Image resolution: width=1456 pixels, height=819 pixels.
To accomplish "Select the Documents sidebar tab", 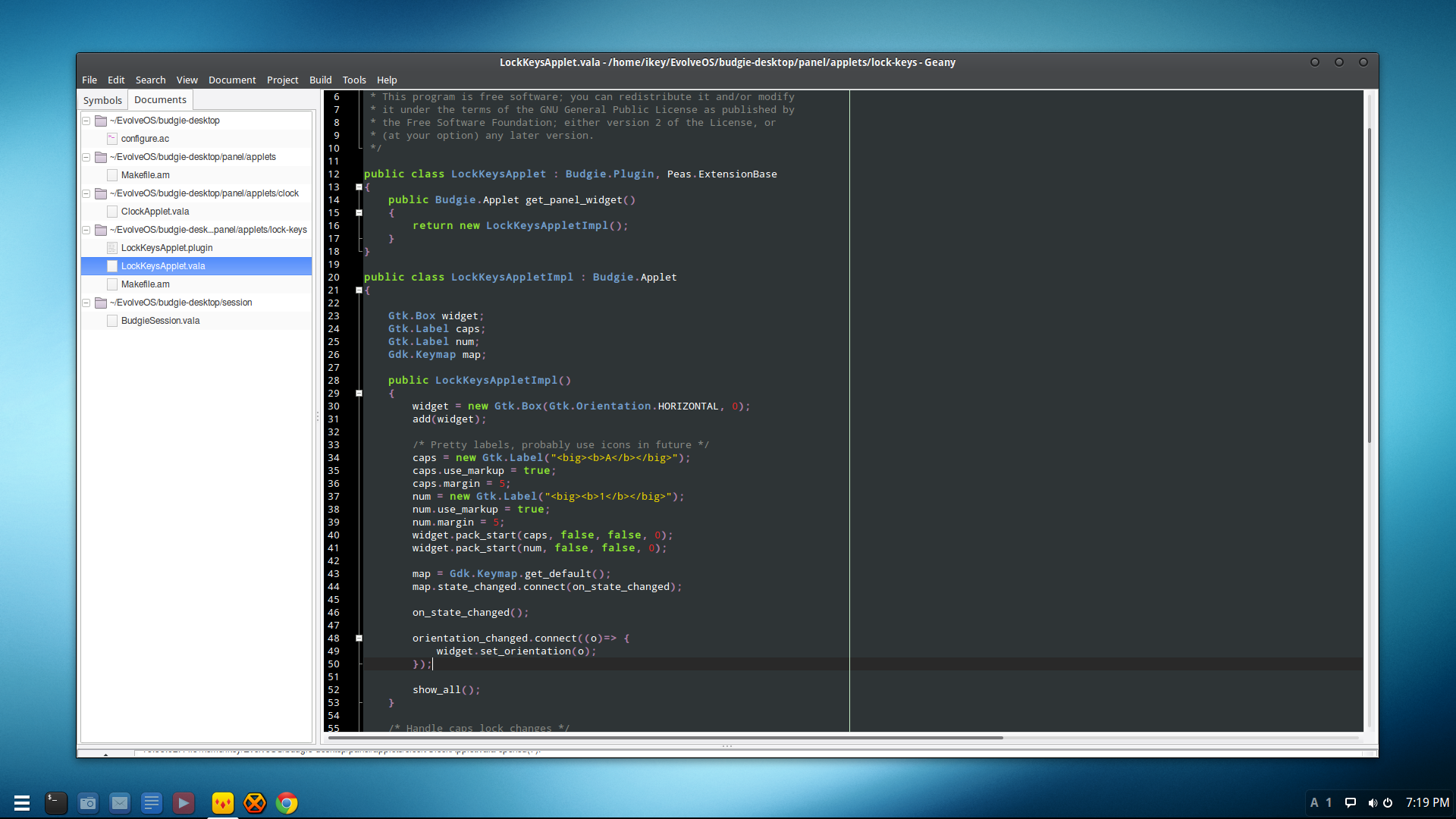I will click(160, 99).
